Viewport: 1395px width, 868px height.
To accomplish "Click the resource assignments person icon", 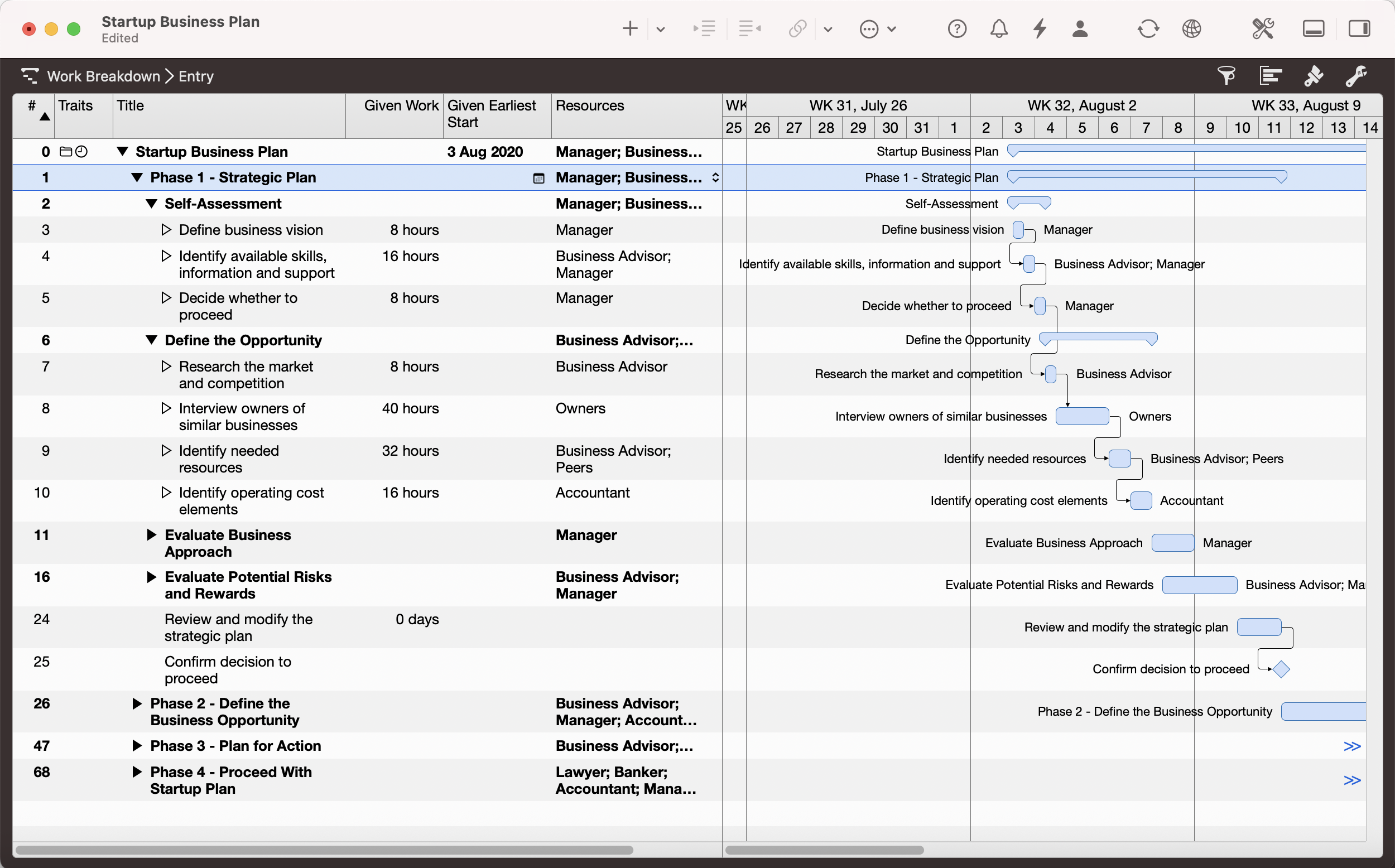I will click(x=1080, y=28).
